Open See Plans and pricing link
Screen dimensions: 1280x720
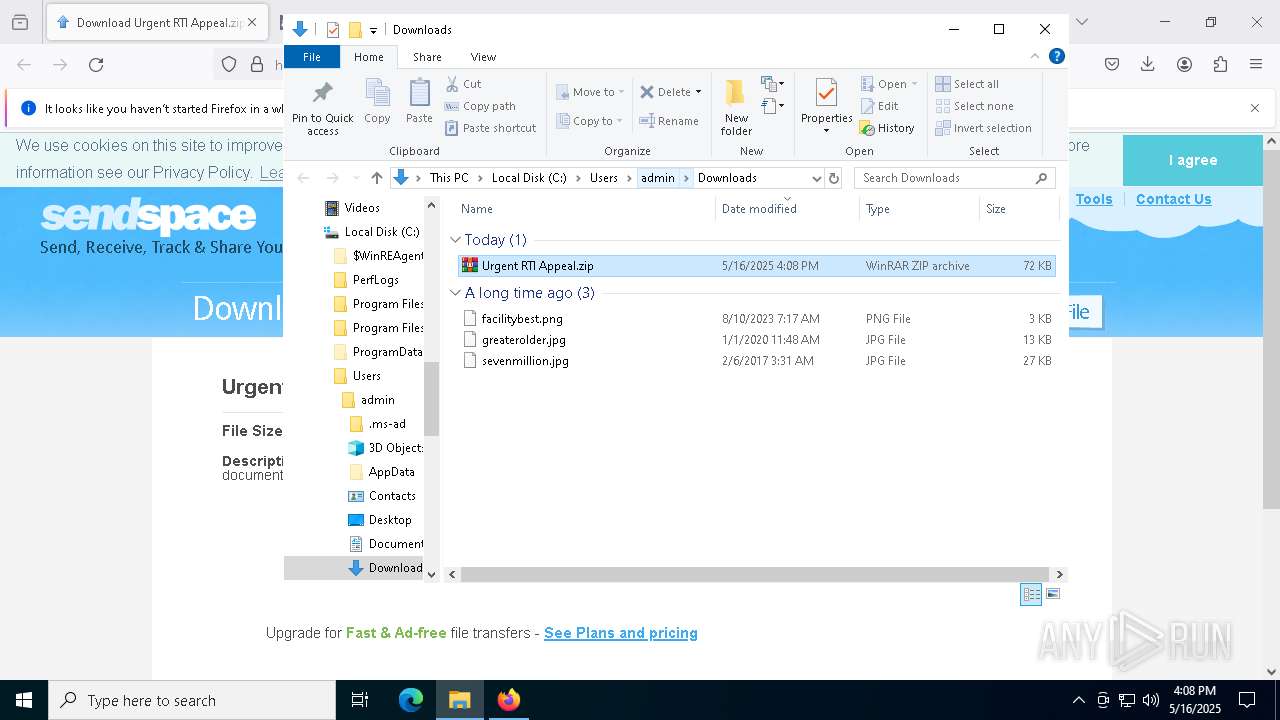click(621, 633)
